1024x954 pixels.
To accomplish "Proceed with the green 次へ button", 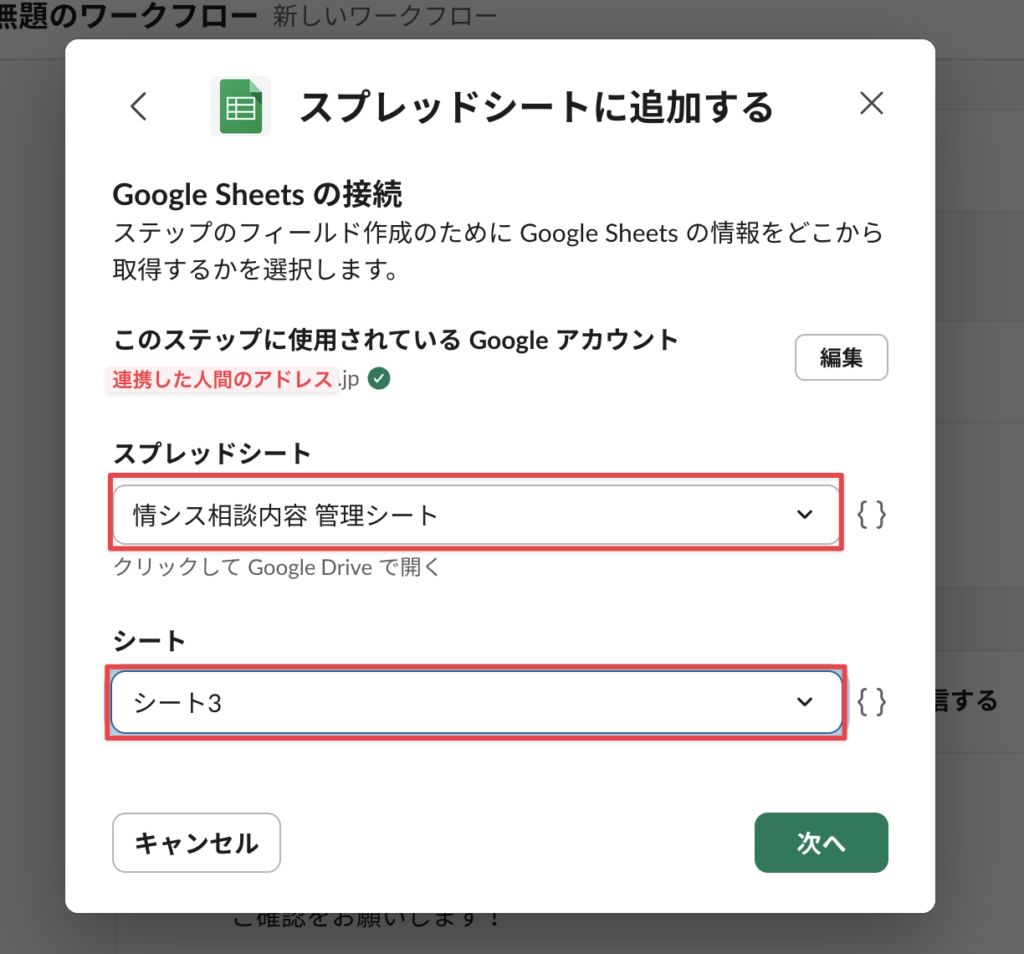I will [x=820, y=843].
